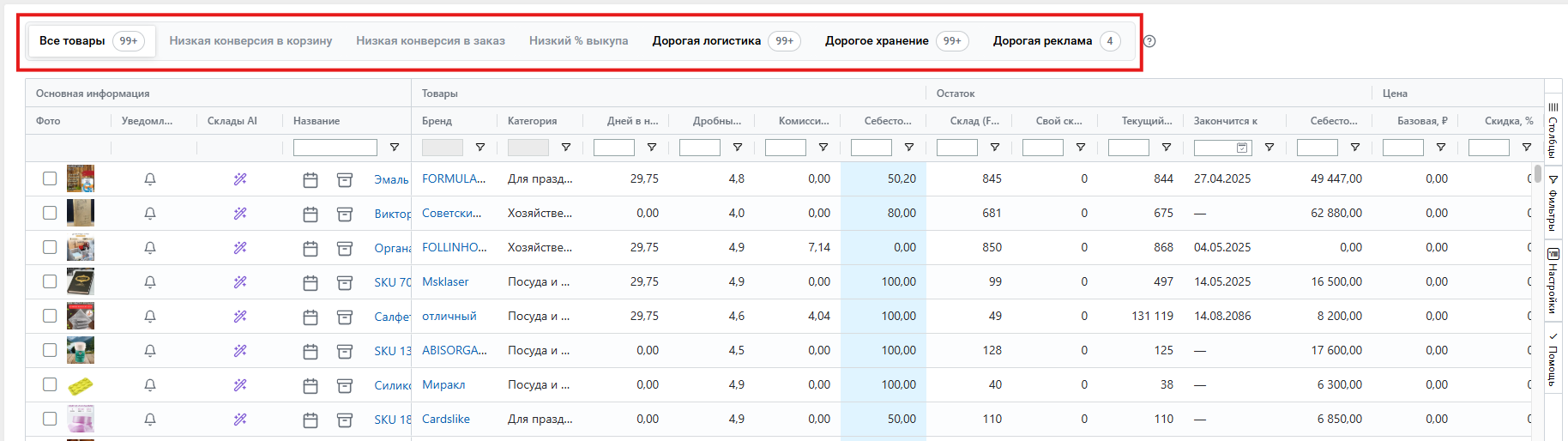Click help question mark icon beside tabs
The image size is (1568, 441).
click(x=1149, y=41)
